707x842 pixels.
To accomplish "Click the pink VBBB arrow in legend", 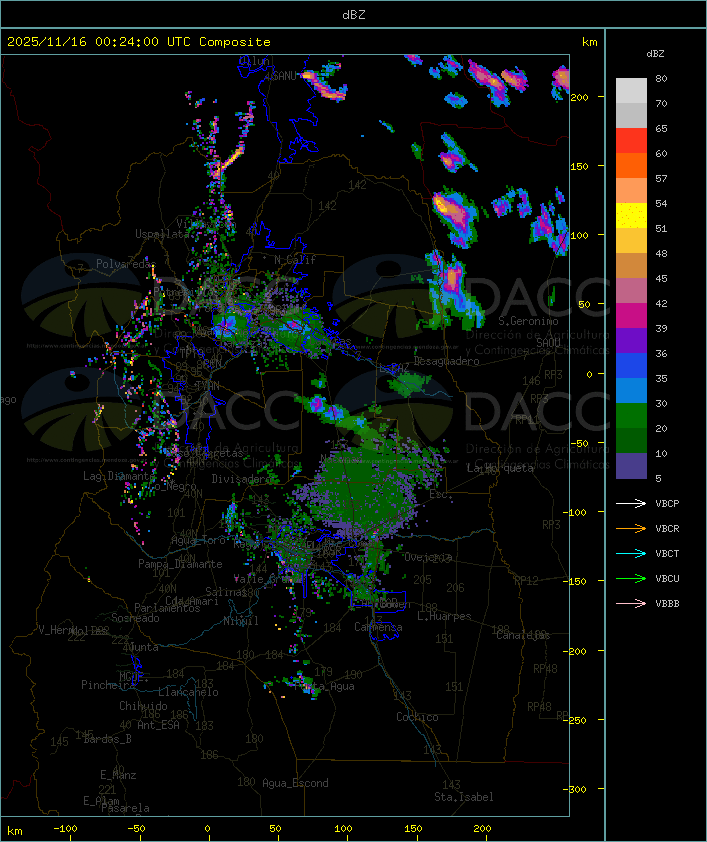I will tap(631, 603).
